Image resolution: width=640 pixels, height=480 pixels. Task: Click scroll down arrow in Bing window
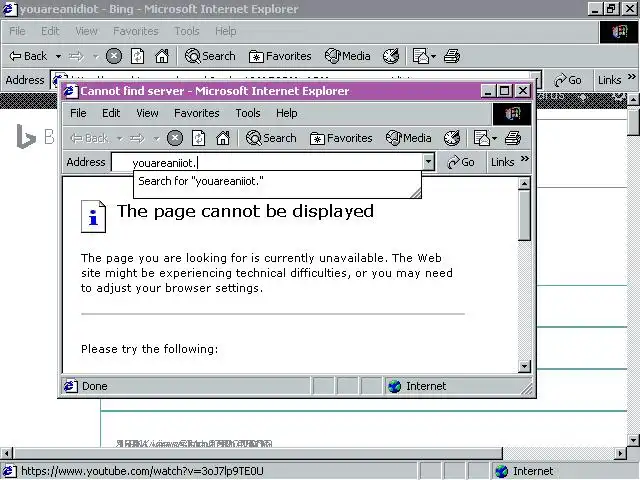[x=633, y=440]
